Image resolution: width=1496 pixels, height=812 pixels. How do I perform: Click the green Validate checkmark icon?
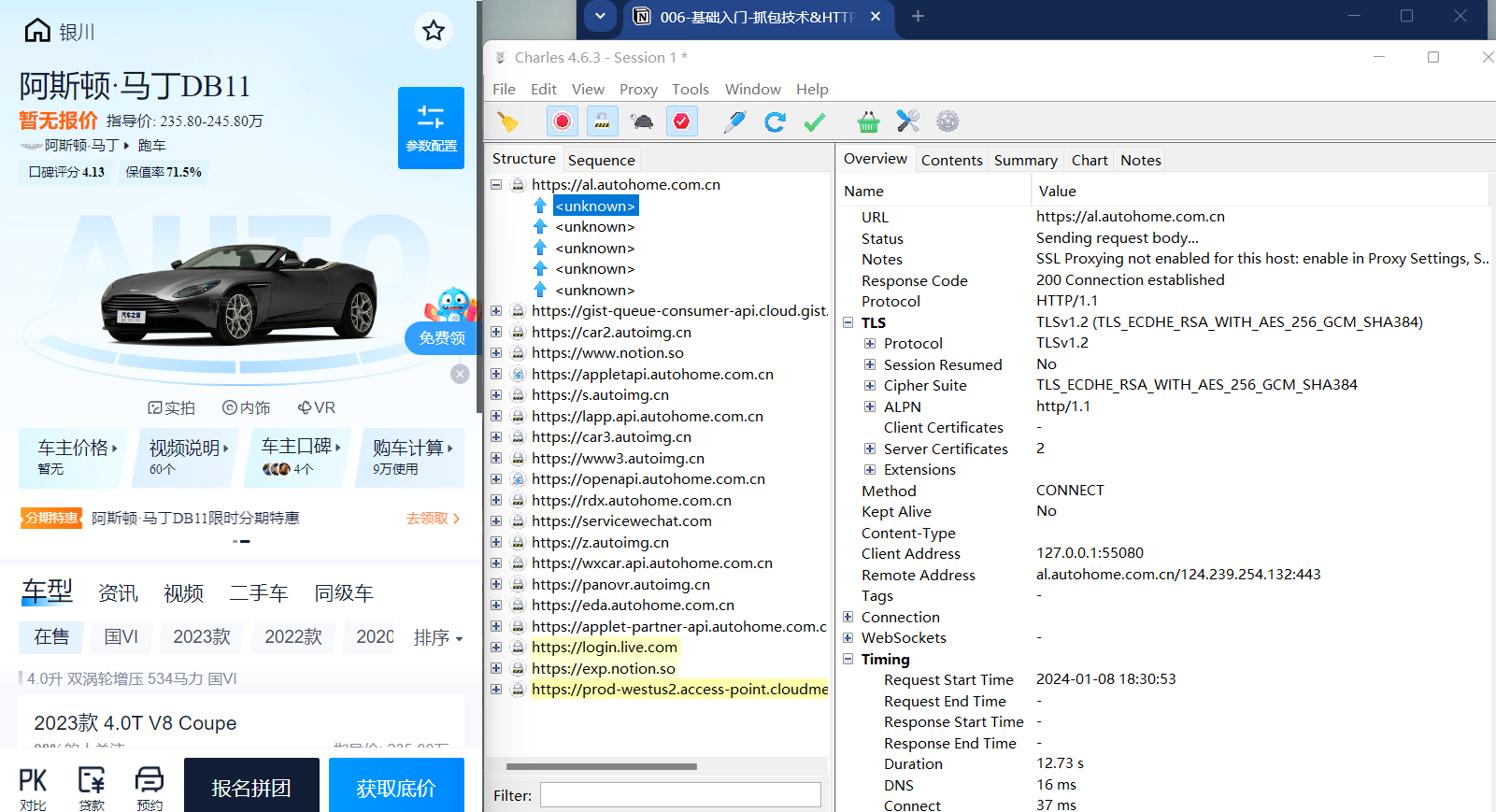815,121
